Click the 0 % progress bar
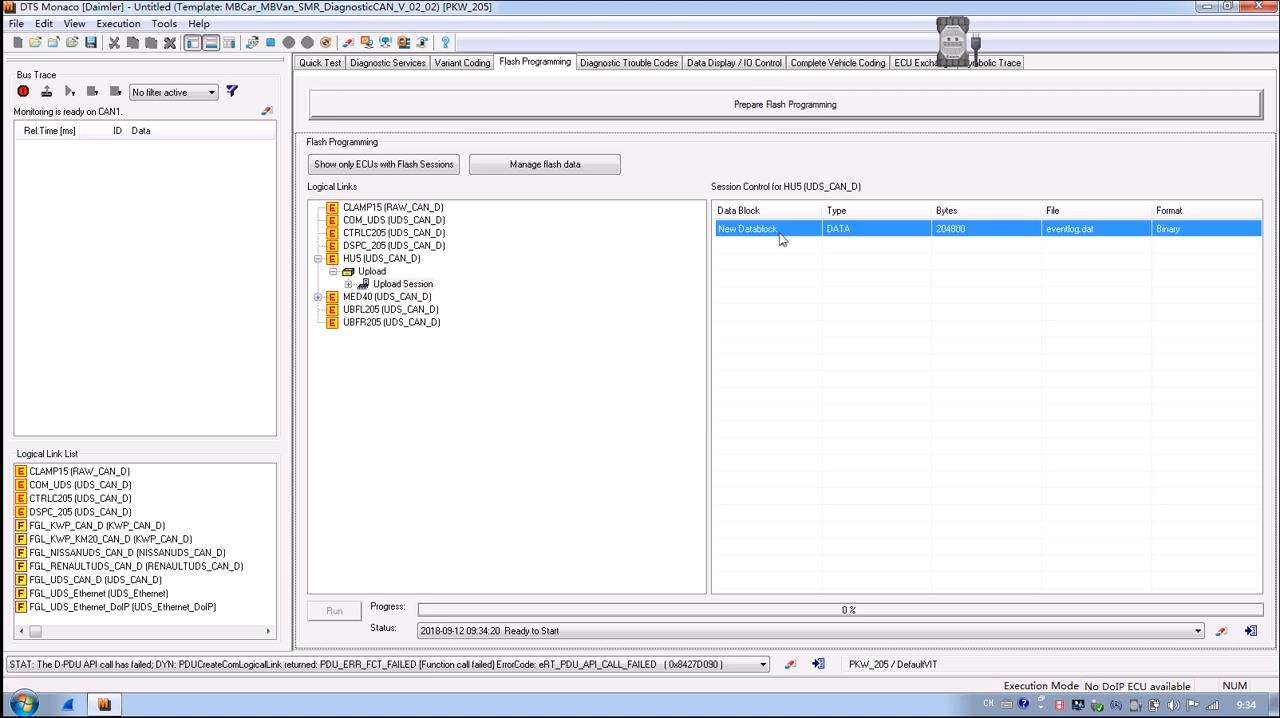1280x718 pixels. pos(840,610)
